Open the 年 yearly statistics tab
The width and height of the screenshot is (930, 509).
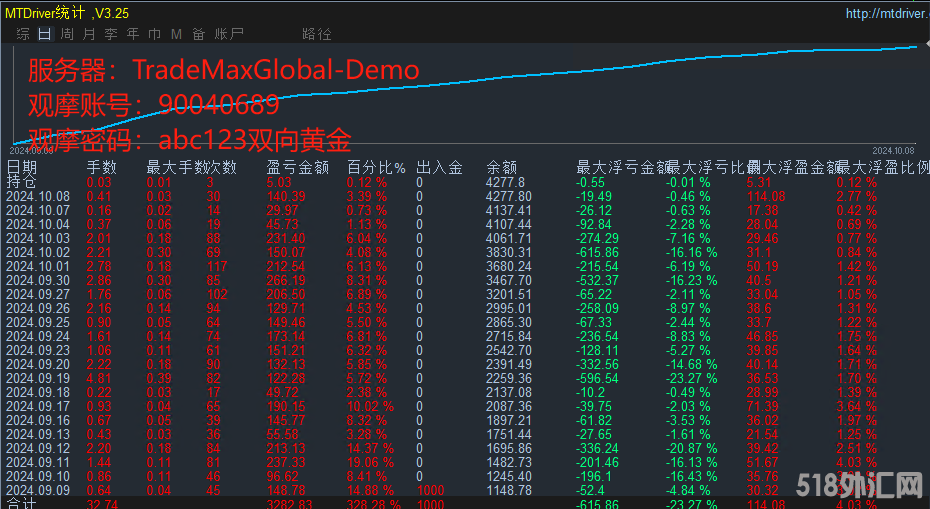click(x=133, y=34)
